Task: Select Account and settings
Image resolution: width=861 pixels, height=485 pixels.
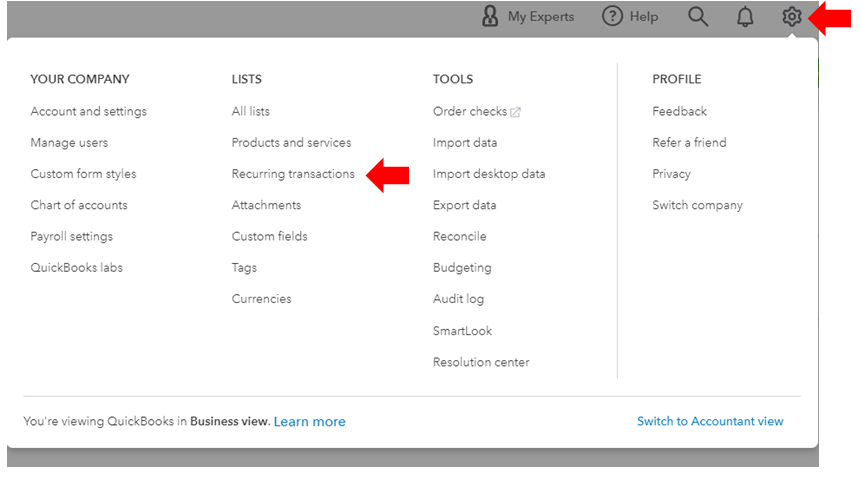Action: pyautogui.click(x=88, y=111)
